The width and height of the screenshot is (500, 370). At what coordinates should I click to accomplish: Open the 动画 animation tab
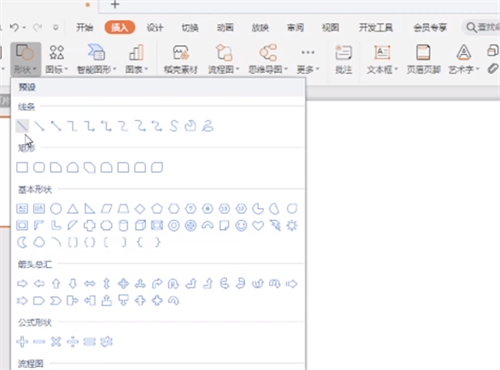(225, 27)
